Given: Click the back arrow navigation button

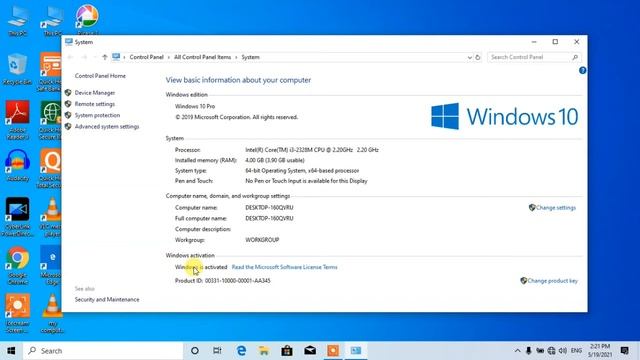Looking at the screenshot, I should tap(70, 57).
